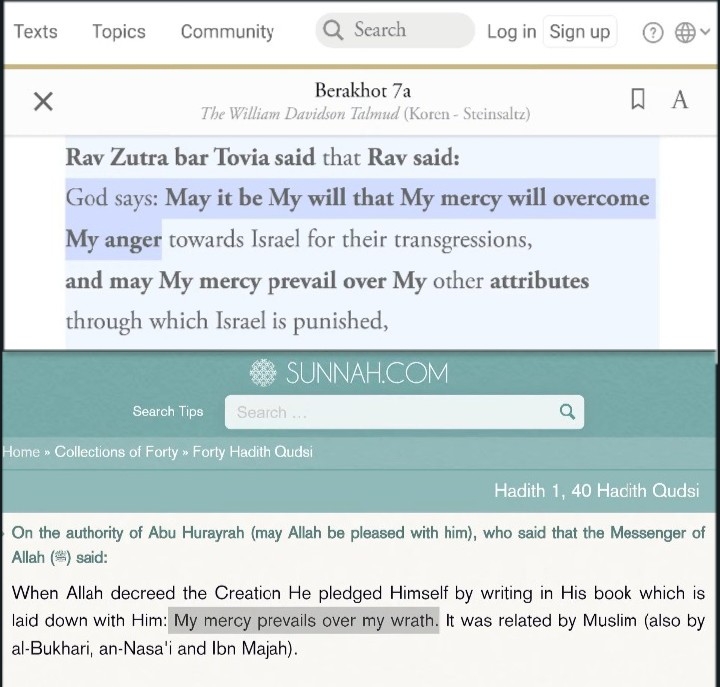This screenshot has width=720, height=687.
Task: Focus the Sunnah.com search box
Action: pos(404,412)
